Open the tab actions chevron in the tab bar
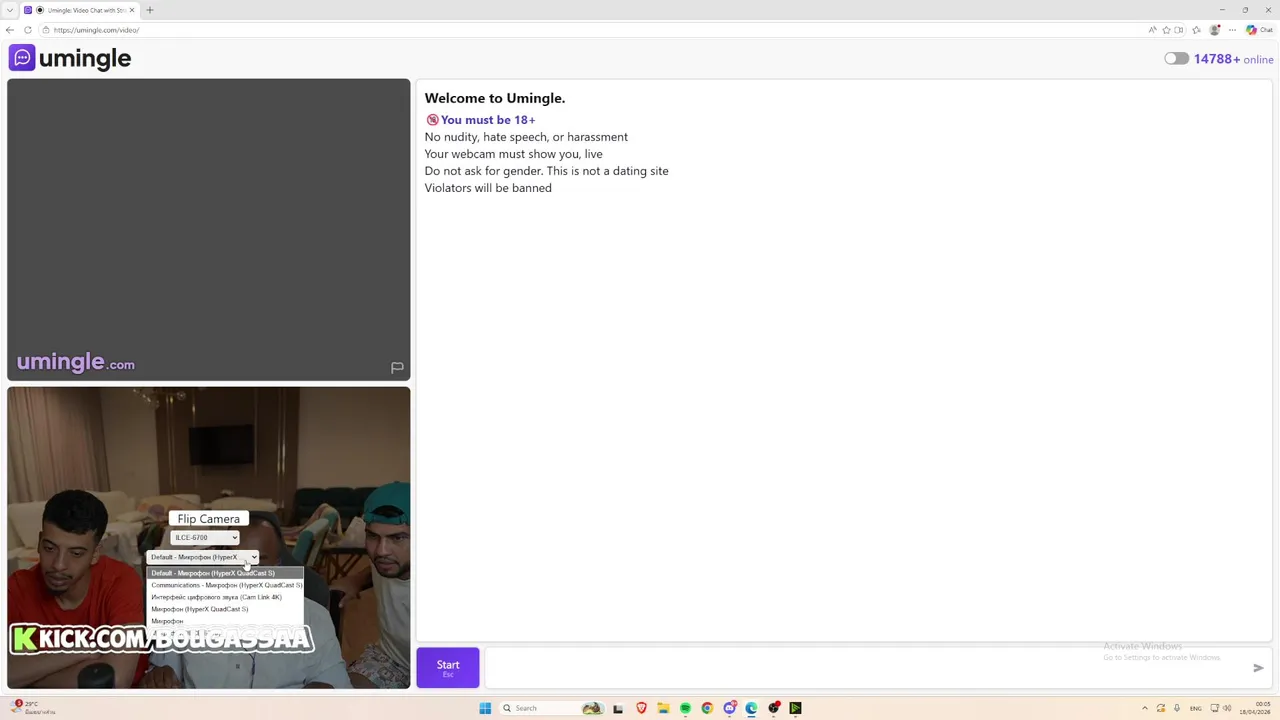Viewport: 1280px width, 720px height. 9,10
